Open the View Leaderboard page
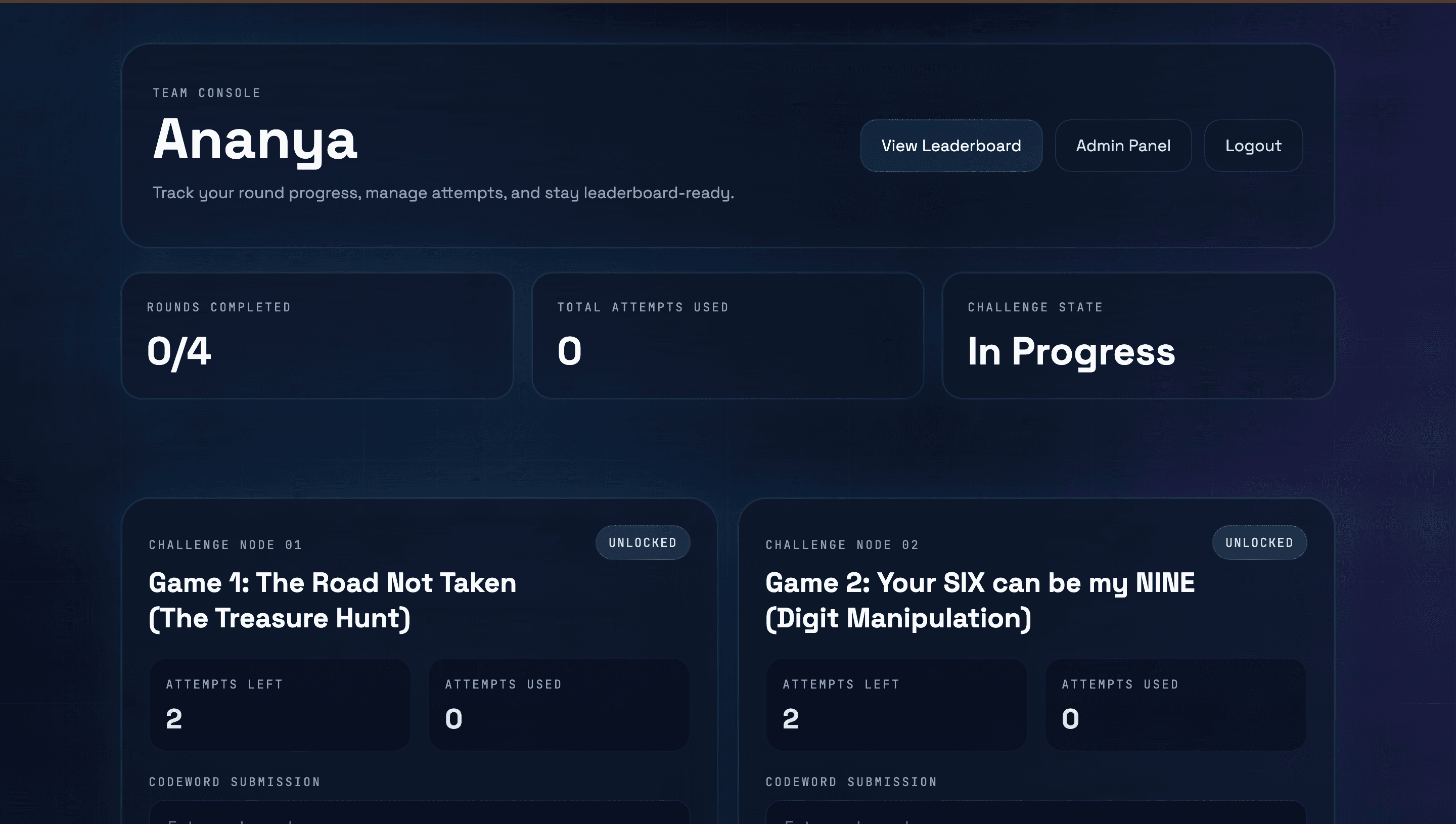Screen dimensions: 1456x824 click(x=950, y=146)
